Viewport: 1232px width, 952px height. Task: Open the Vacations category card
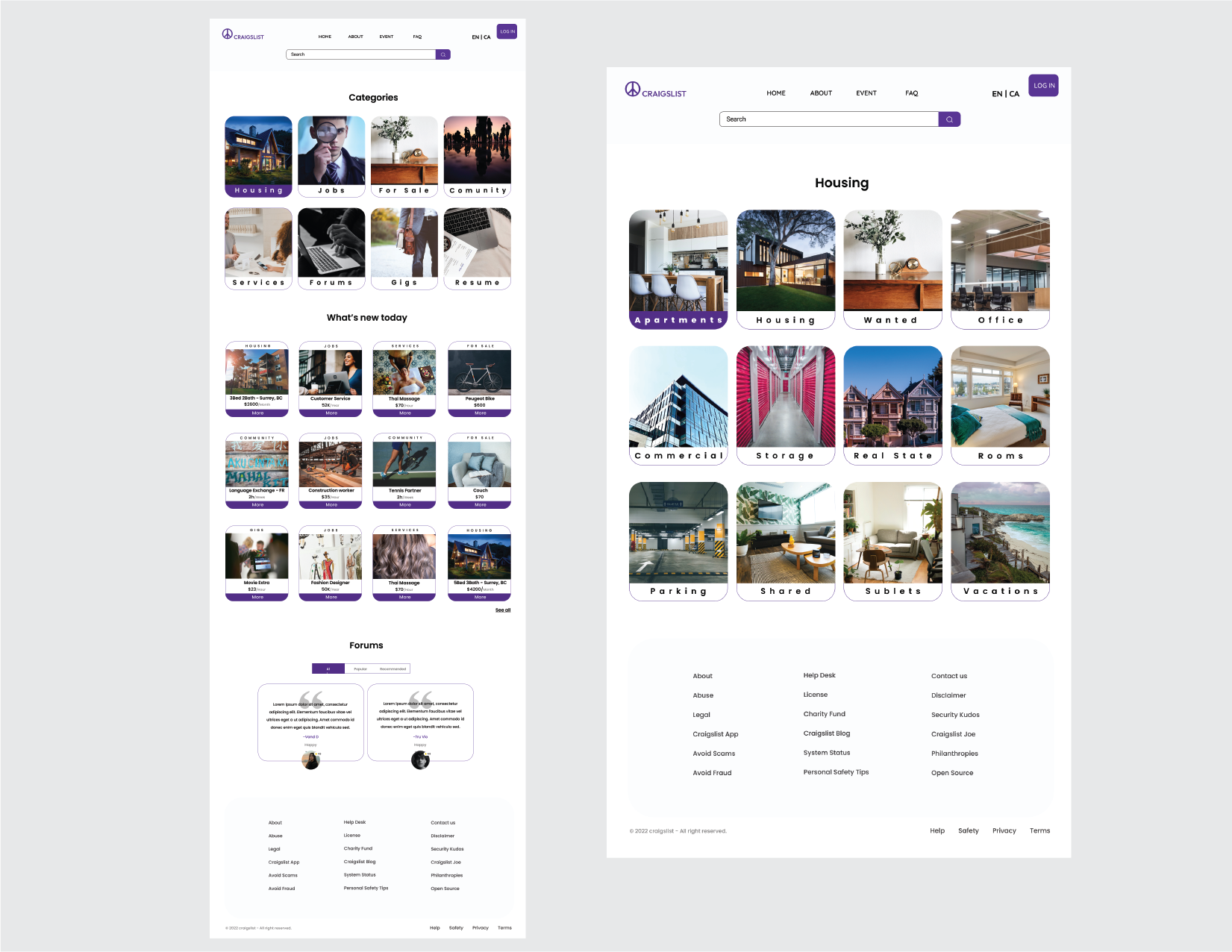tap(1001, 541)
